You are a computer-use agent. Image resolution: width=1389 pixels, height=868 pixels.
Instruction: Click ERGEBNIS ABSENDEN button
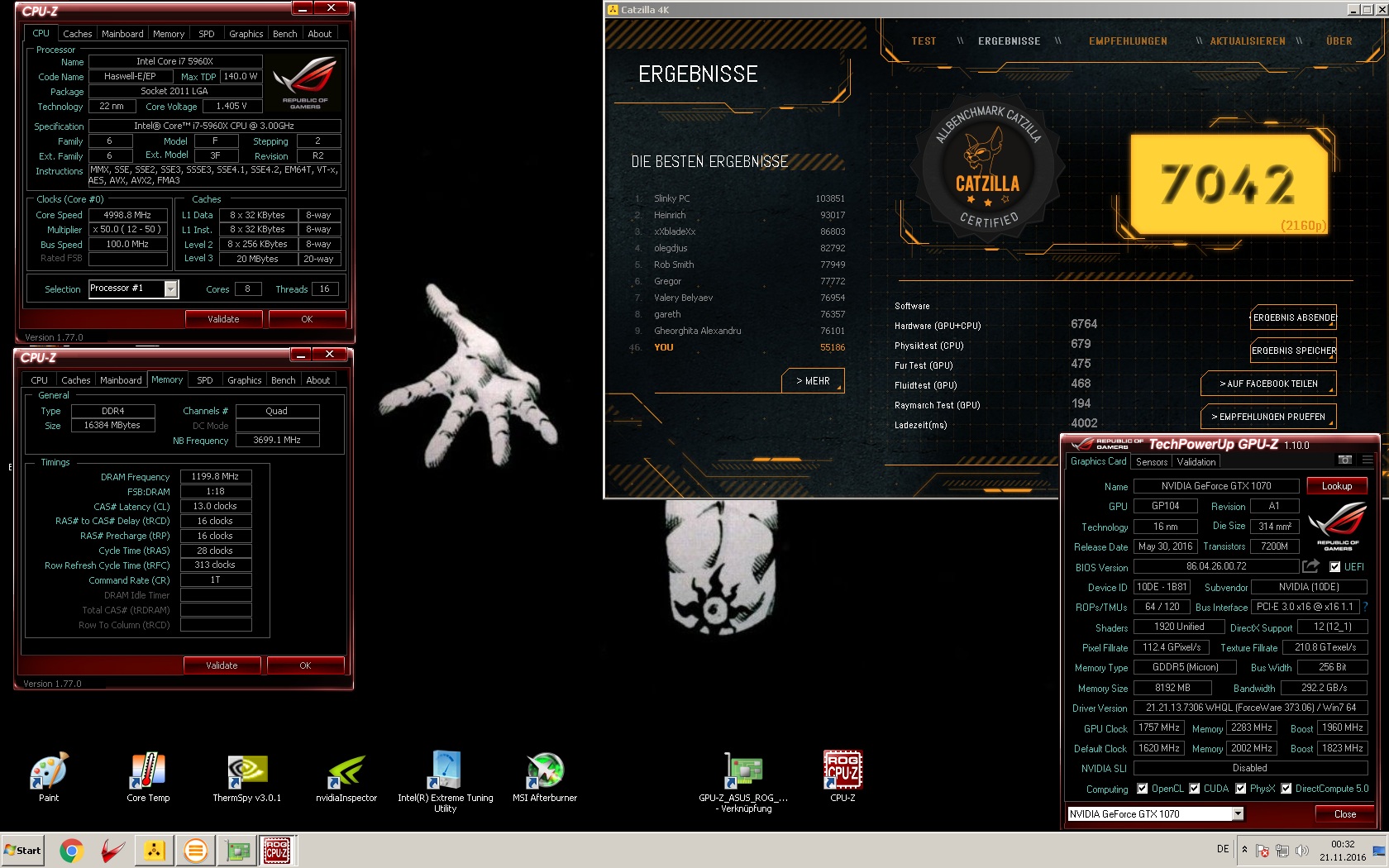1294,317
